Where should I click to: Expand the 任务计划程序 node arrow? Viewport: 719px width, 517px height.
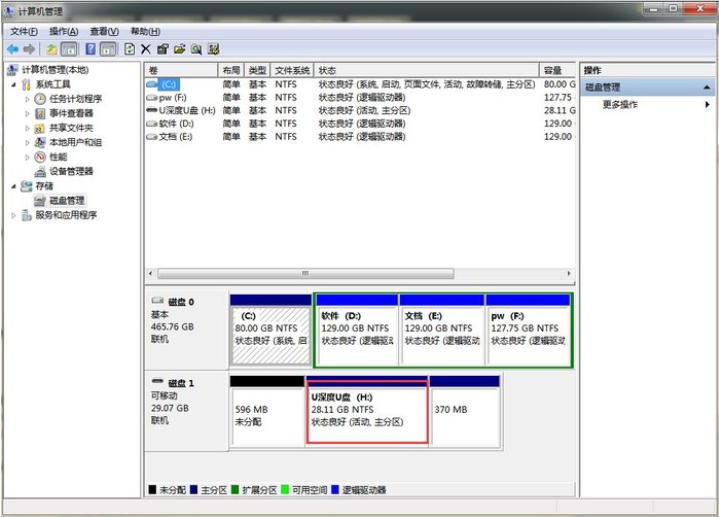[27, 99]
